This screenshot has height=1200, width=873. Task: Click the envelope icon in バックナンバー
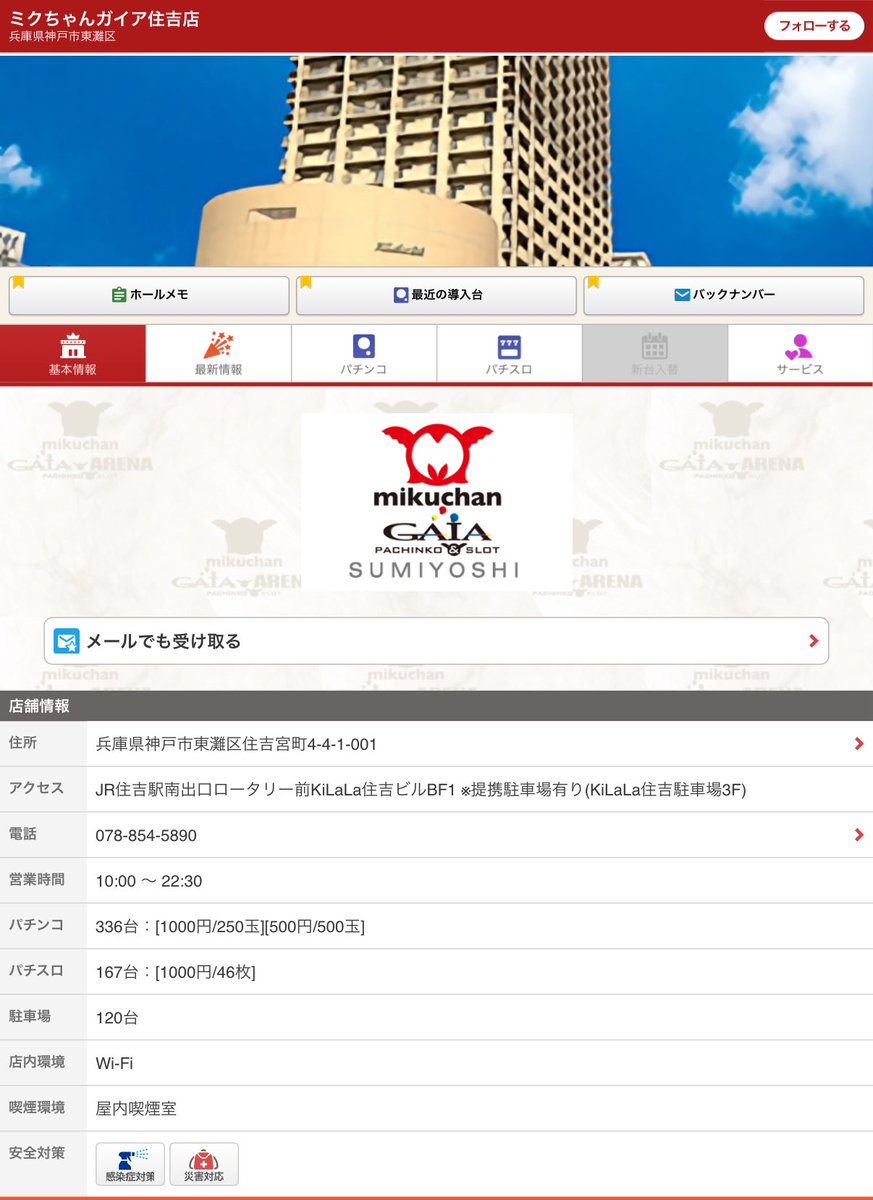[x=682, y=295]
